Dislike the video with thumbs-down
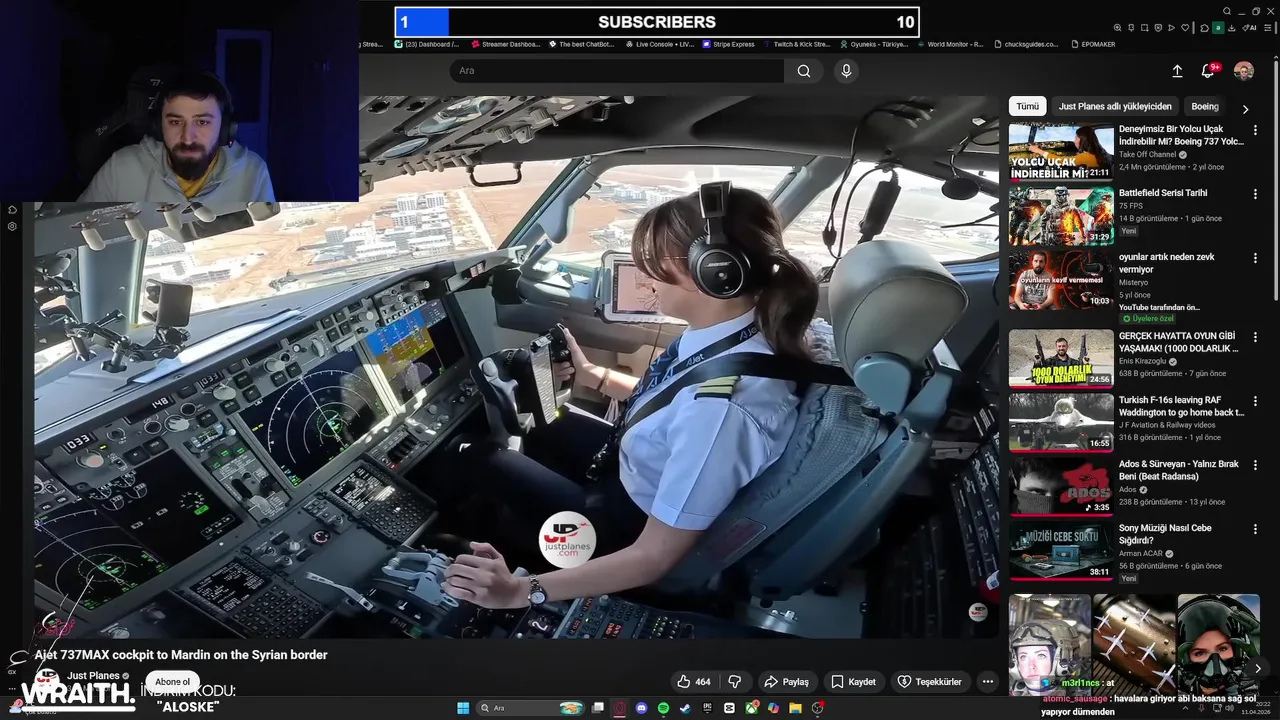The width and height of the screenshot is (1280, 720). pyautogui.click(x=734, y=682)
